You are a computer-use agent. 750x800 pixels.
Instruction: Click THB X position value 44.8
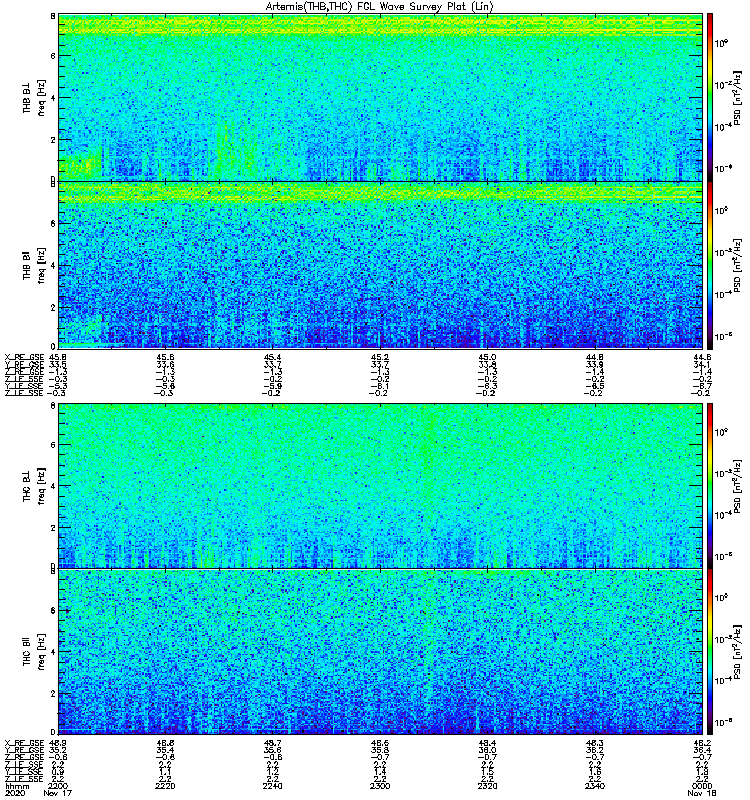pos(594,358)
